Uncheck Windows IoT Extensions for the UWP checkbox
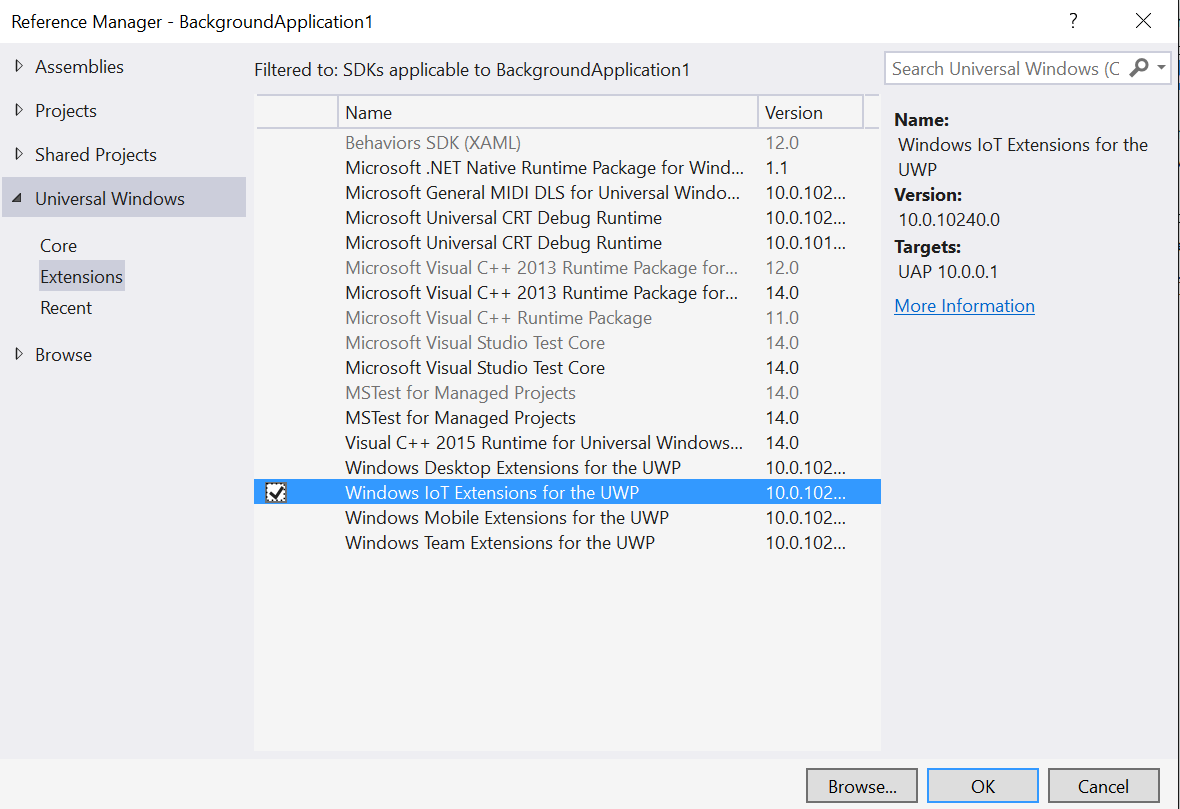Image resolution: width=1180 pixels, height=809 pixels. point(276,492)
